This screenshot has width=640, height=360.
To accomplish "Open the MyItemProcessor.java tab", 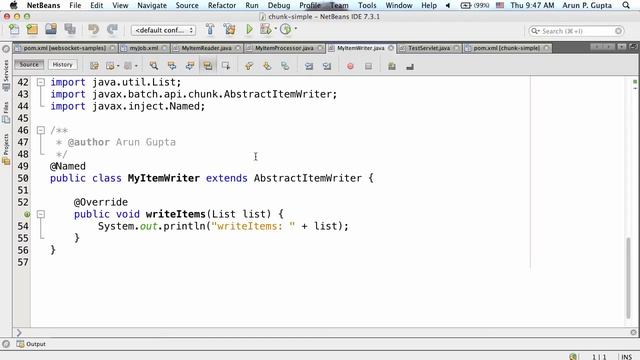I will [x=284, y=48].
